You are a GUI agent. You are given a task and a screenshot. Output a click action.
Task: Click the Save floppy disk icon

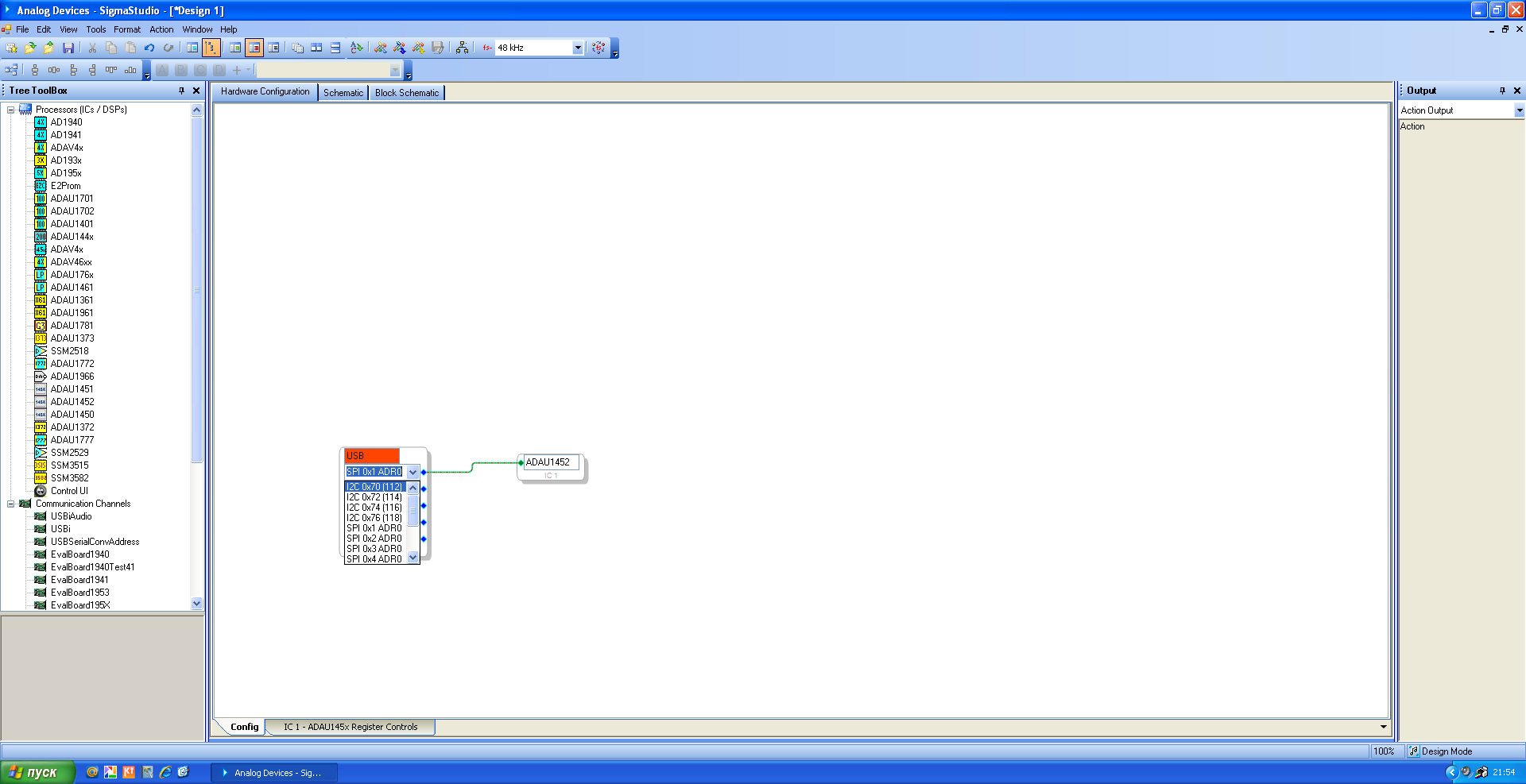pos(68,48)
